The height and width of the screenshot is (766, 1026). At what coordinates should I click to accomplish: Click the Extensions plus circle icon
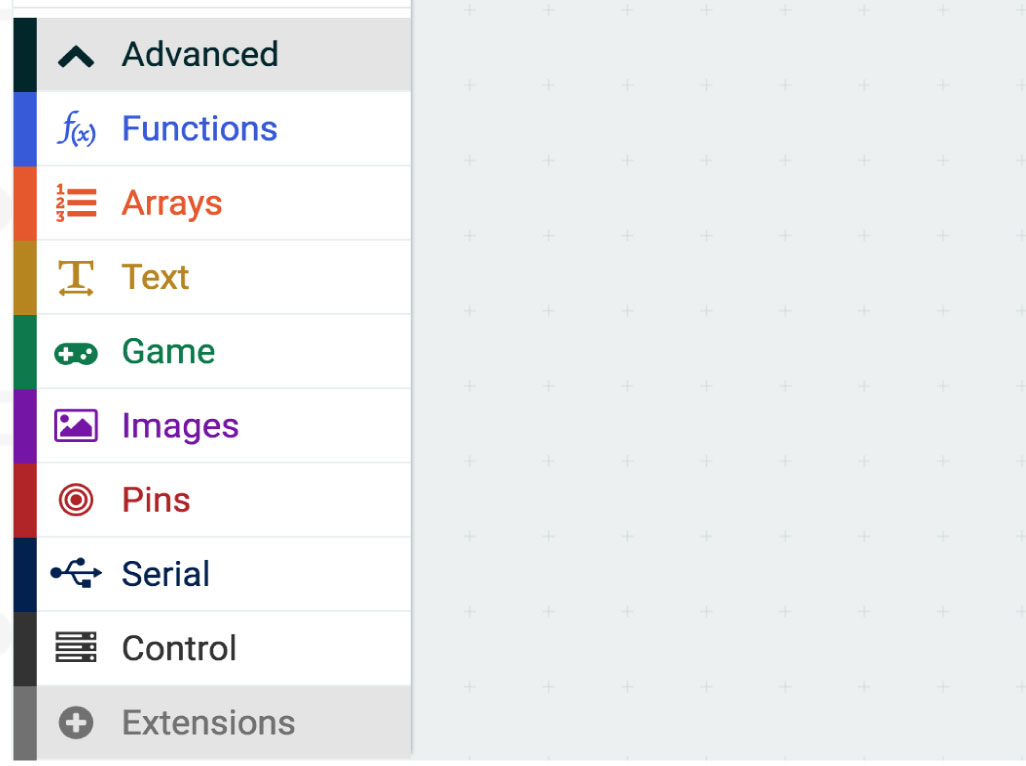pos(76,723)
